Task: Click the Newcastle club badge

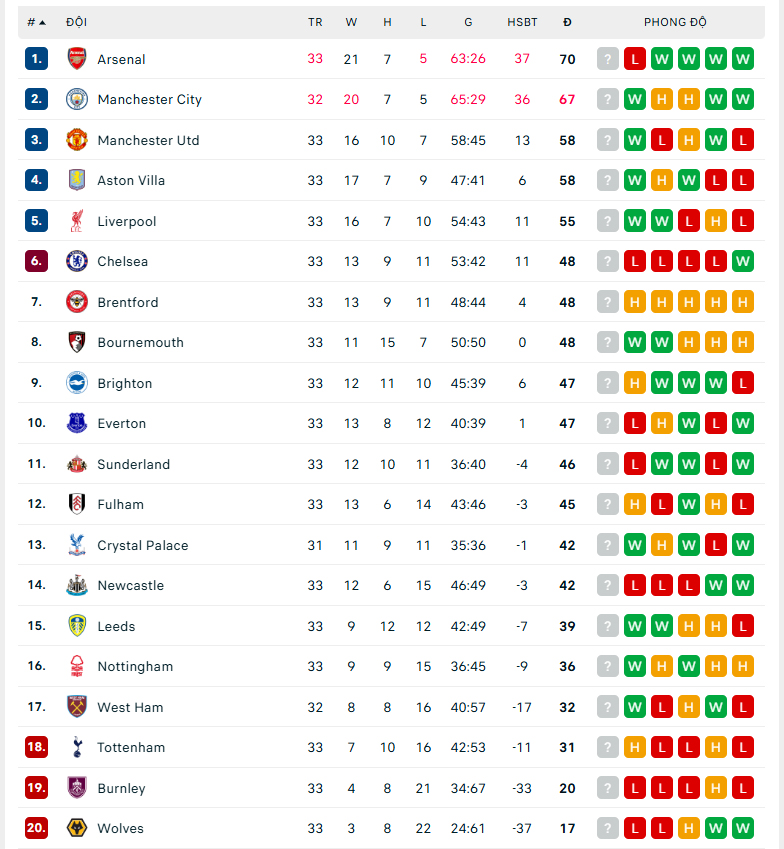Action: click(x=78, y=585)
